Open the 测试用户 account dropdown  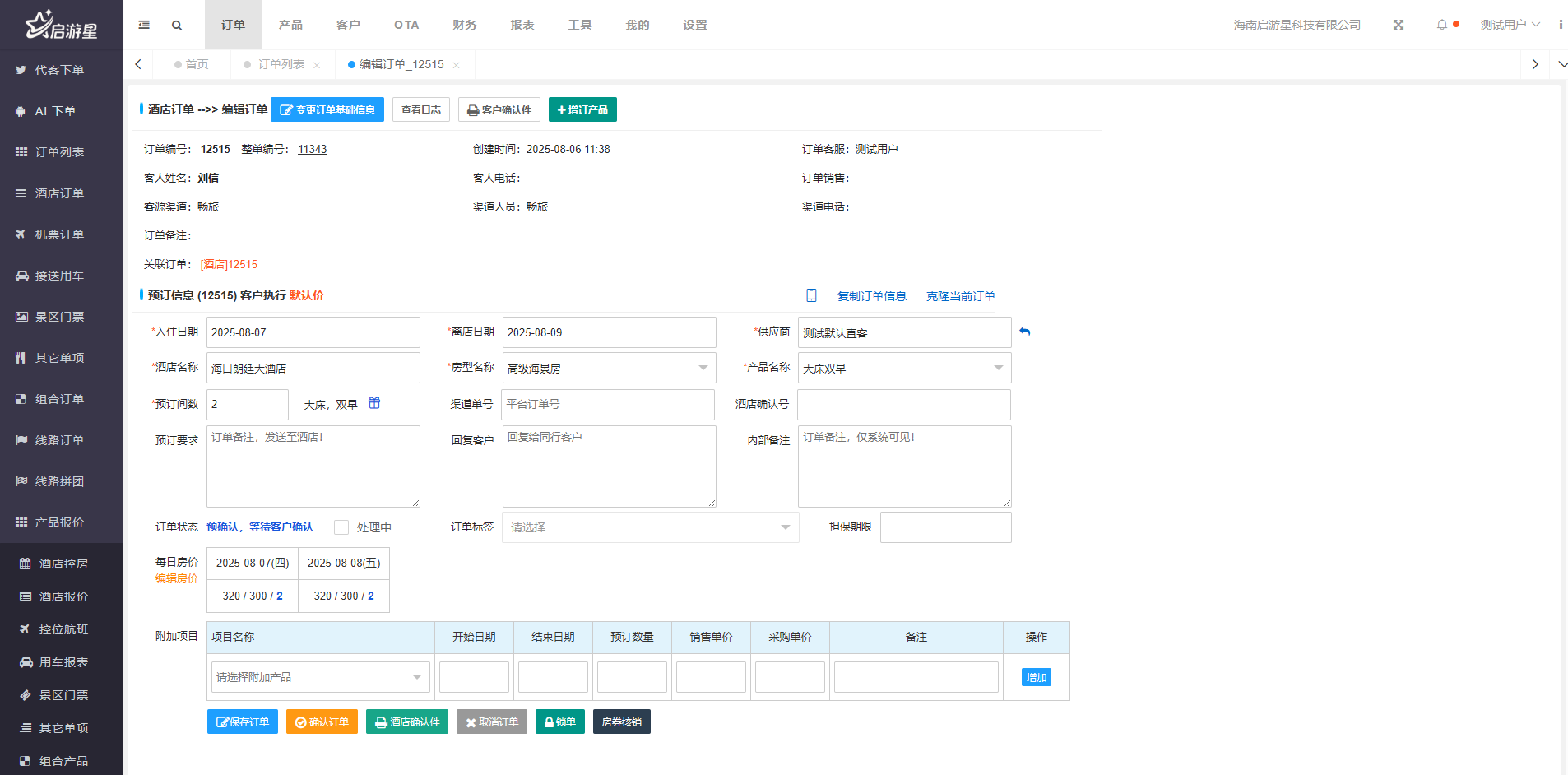[1509, 25]
